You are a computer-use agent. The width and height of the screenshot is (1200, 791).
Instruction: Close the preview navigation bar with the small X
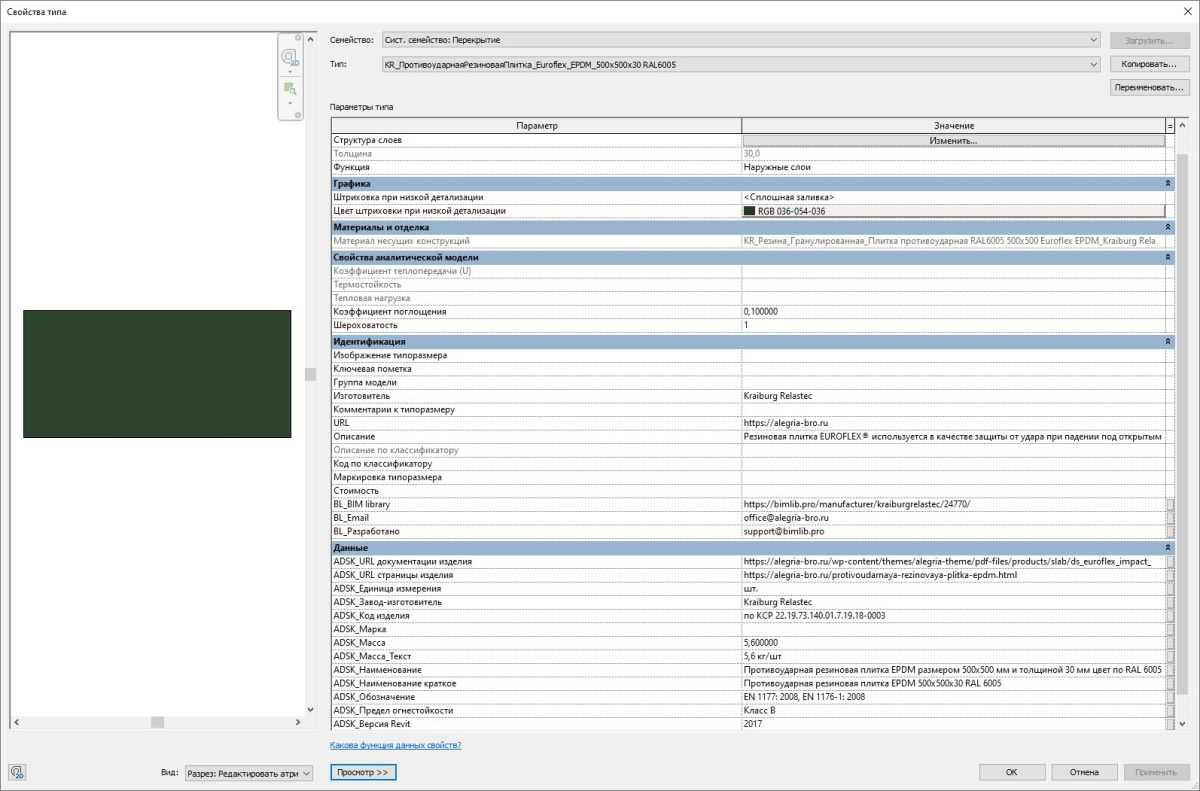[298, 39]
